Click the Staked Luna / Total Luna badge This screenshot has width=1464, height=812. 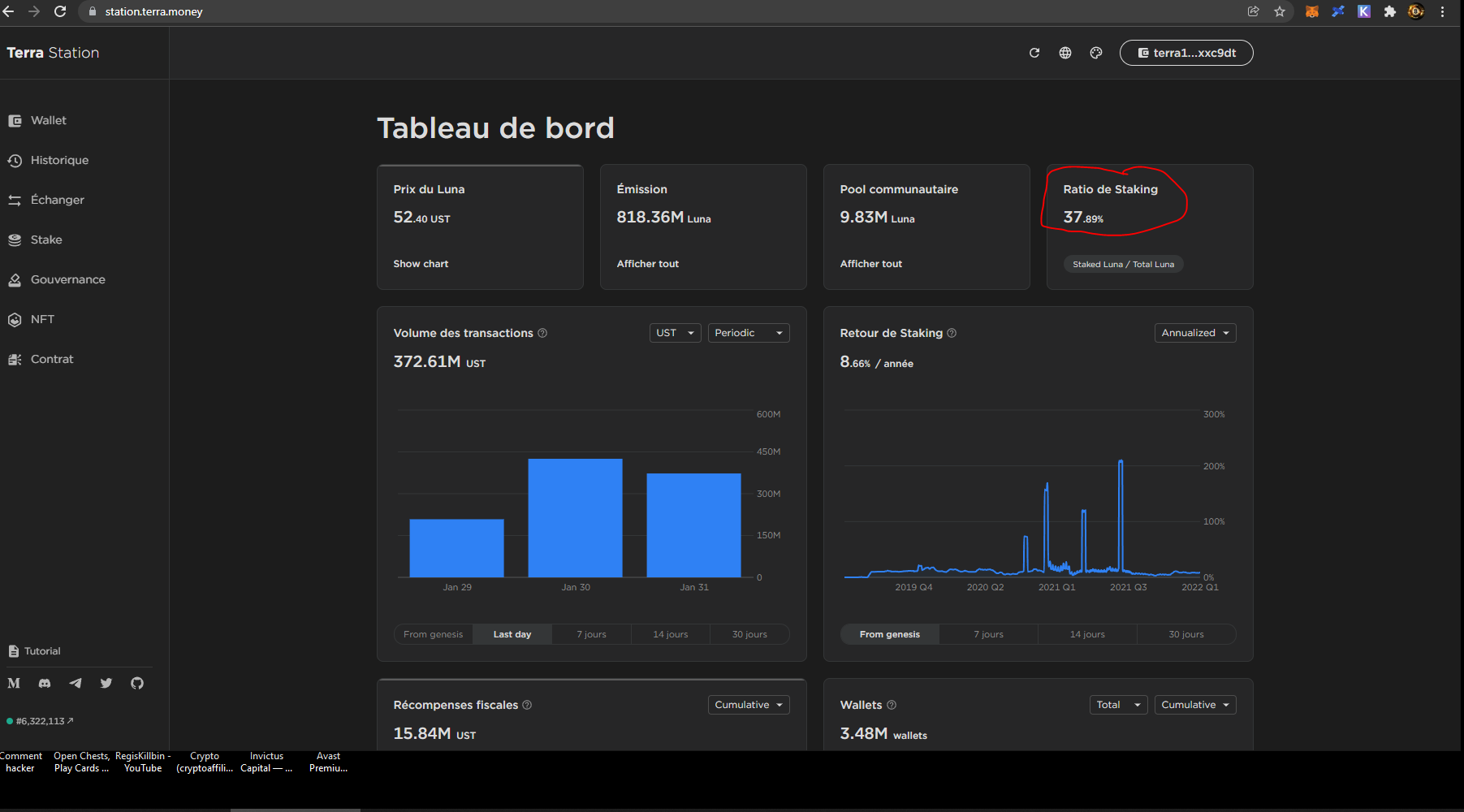[x=1123, y=264]
